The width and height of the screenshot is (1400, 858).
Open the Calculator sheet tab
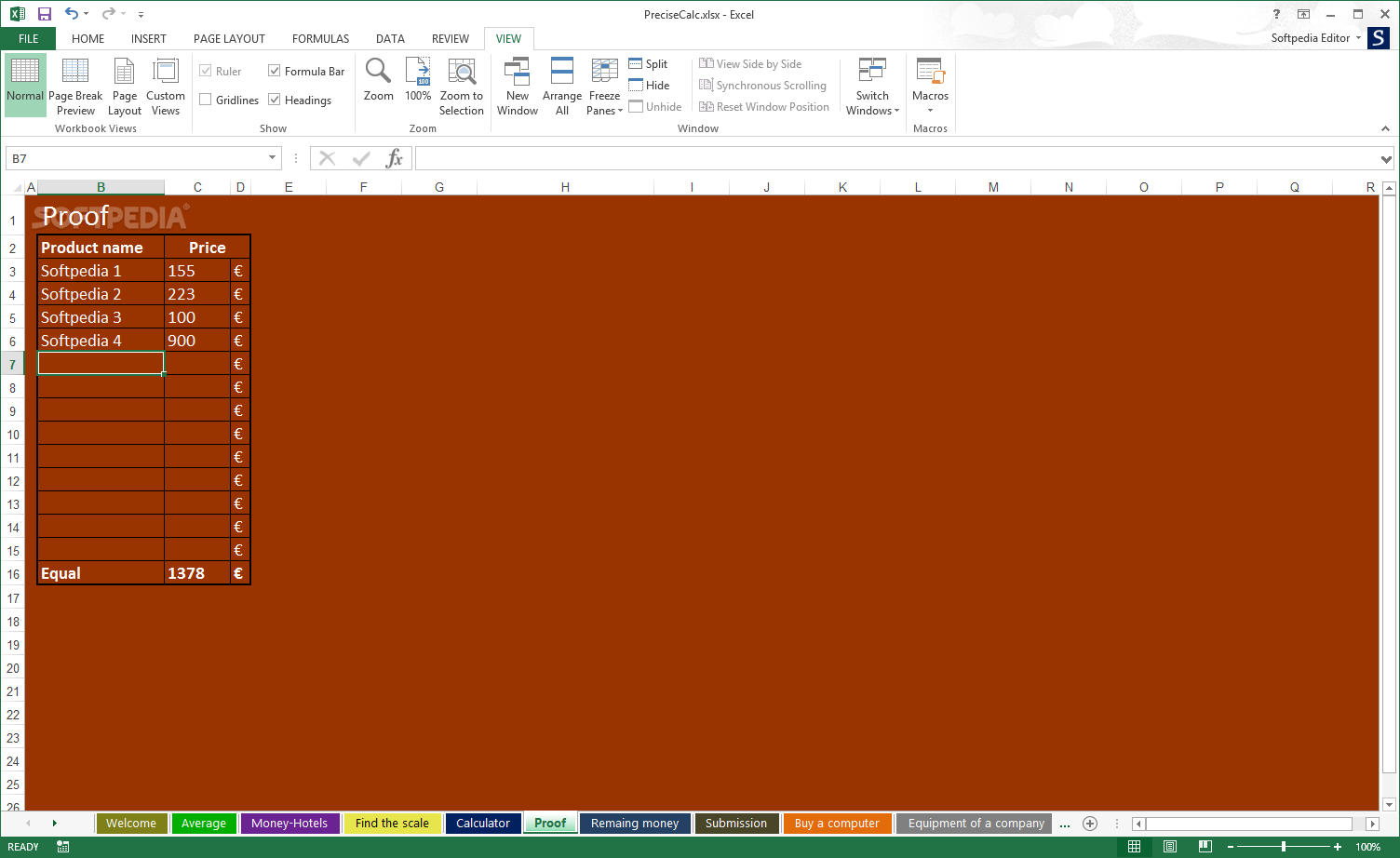point(483,824)
